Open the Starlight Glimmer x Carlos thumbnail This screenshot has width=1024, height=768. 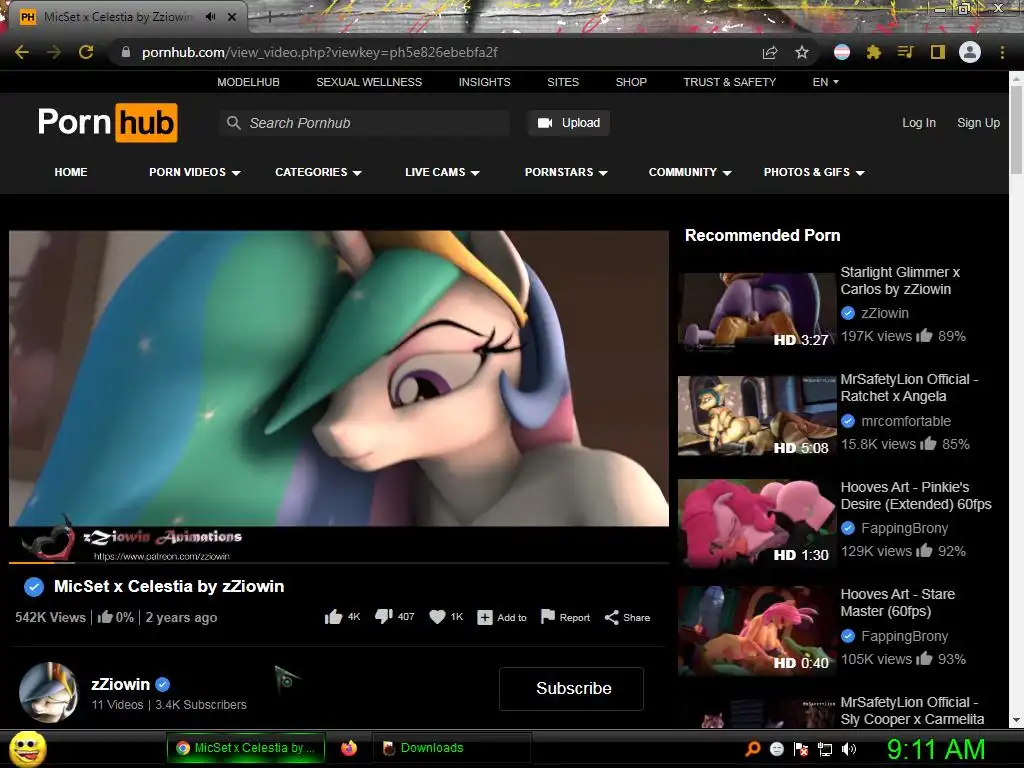tap(757, 311)
